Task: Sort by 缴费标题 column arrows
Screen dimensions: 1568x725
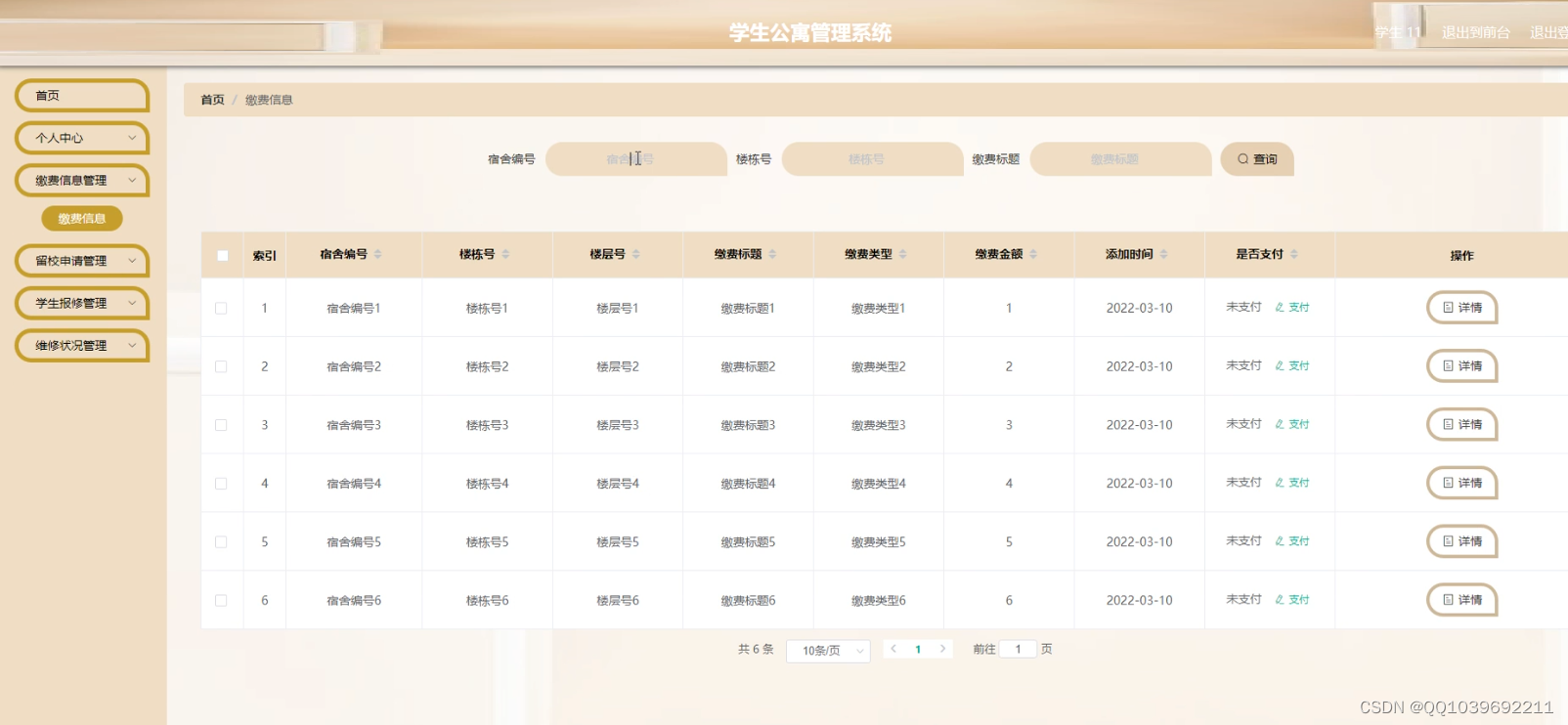Action: (772, 254)
